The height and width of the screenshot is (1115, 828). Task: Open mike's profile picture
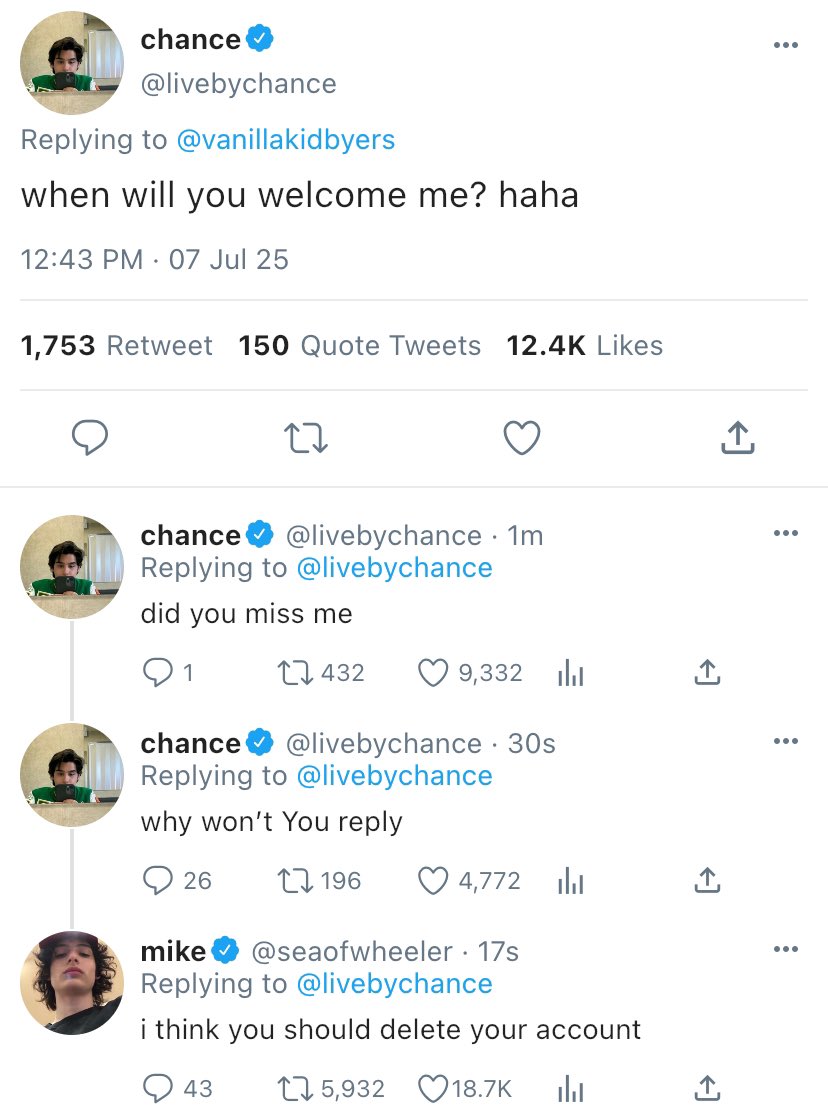(72, 981)
